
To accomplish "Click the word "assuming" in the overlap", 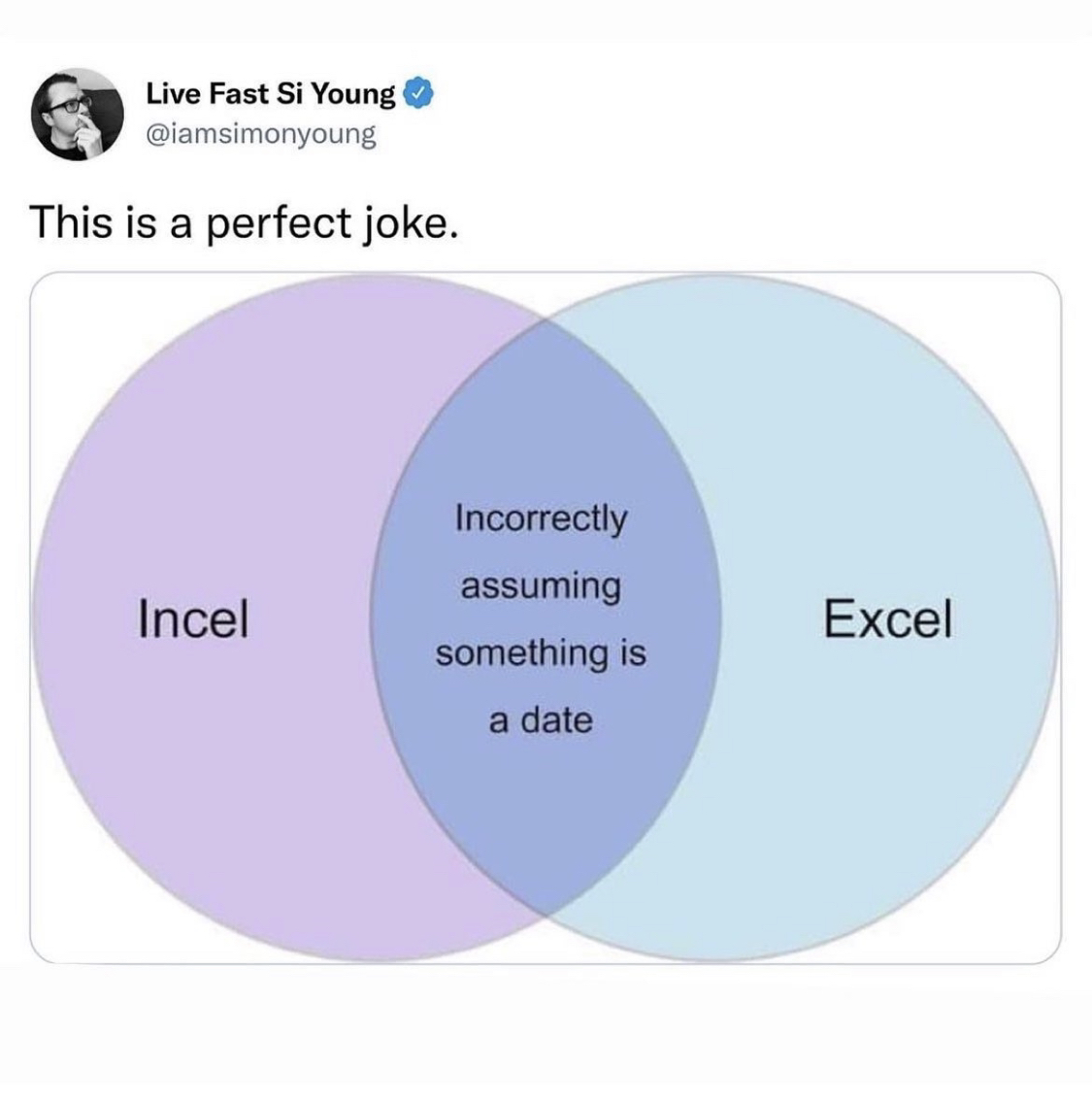I will pos(541,586).
